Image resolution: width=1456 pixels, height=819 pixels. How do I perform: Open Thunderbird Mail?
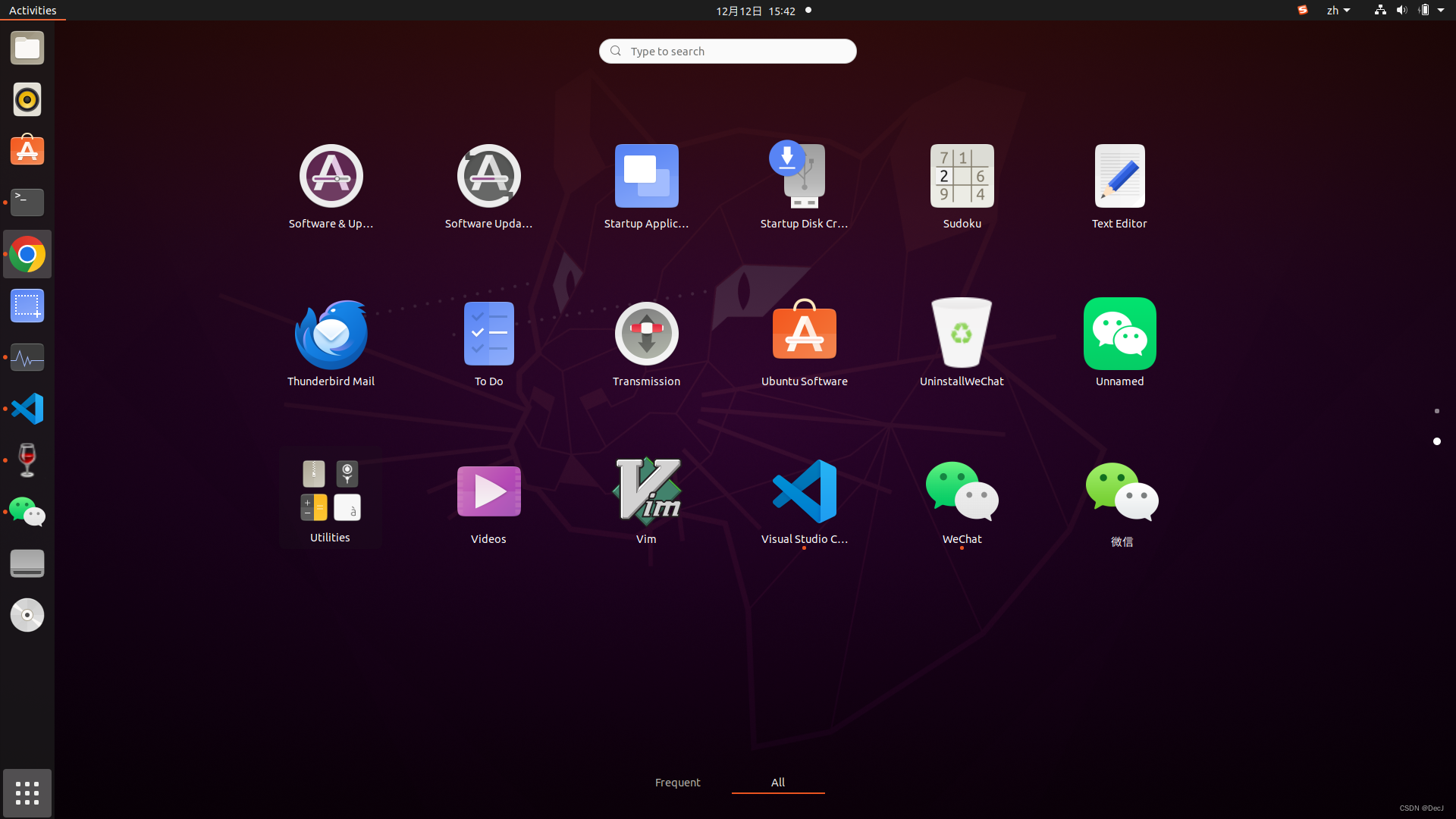click(331, 344)
